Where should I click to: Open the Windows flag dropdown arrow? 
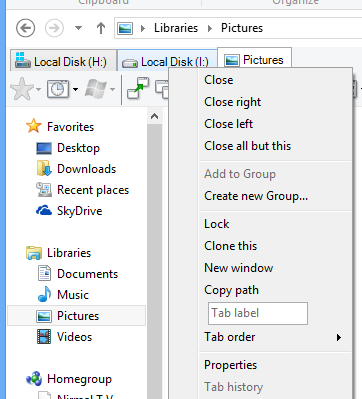(x=113, y=89)
